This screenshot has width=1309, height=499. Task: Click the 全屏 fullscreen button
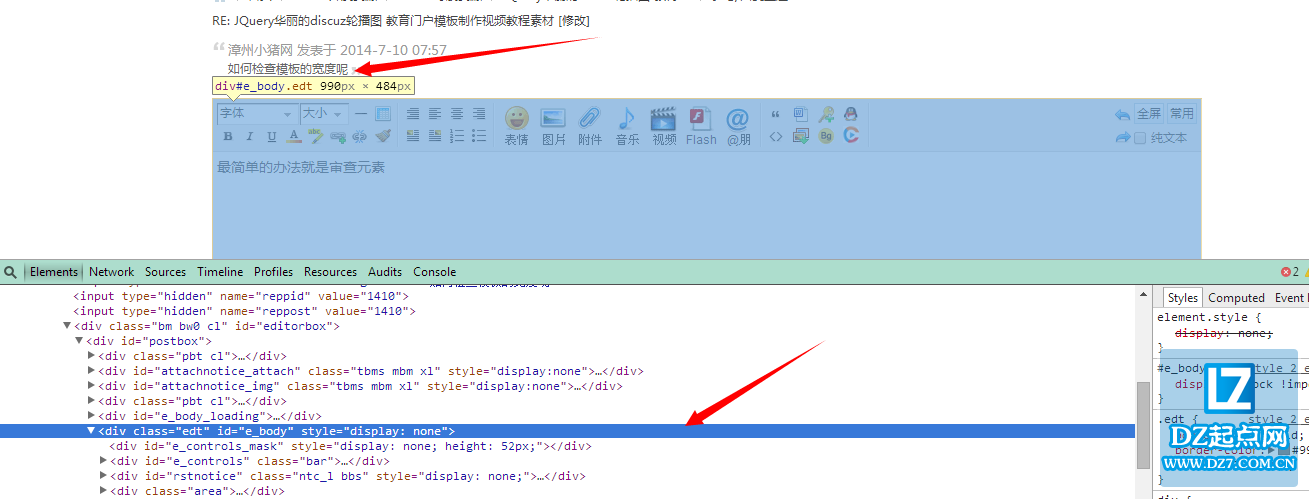(x=1149, y=114)
